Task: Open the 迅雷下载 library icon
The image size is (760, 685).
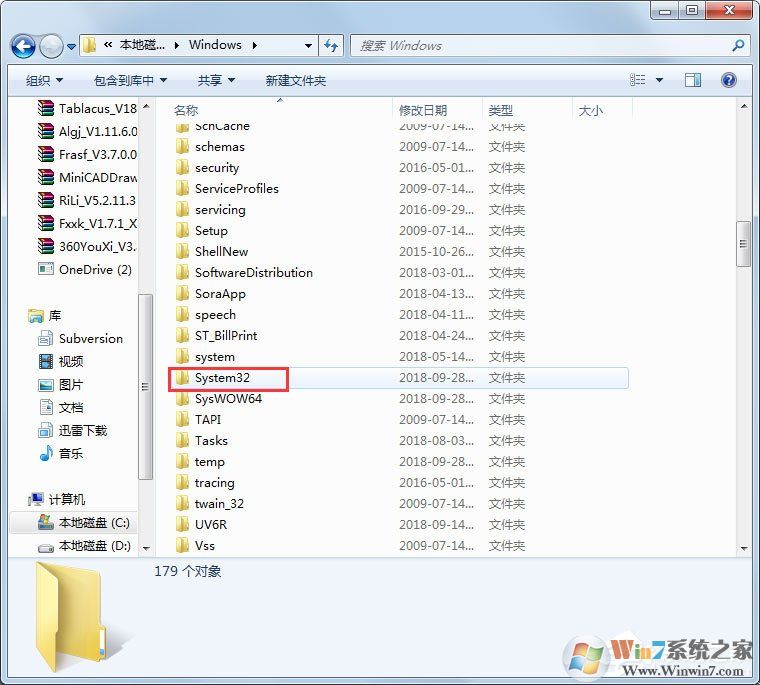Action: tap(46, 430)
